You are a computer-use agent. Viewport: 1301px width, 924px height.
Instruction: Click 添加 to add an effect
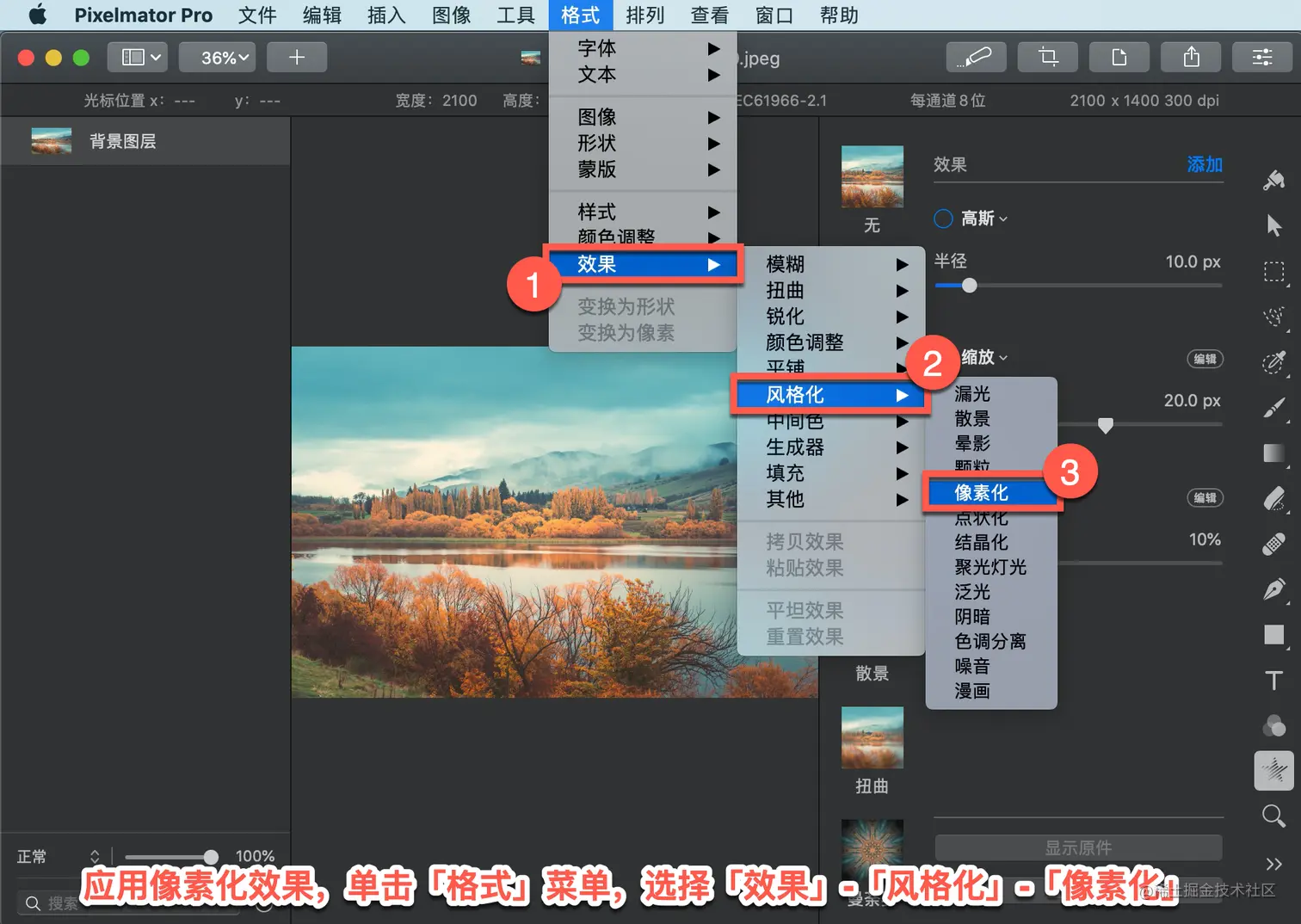(1204, 164)
